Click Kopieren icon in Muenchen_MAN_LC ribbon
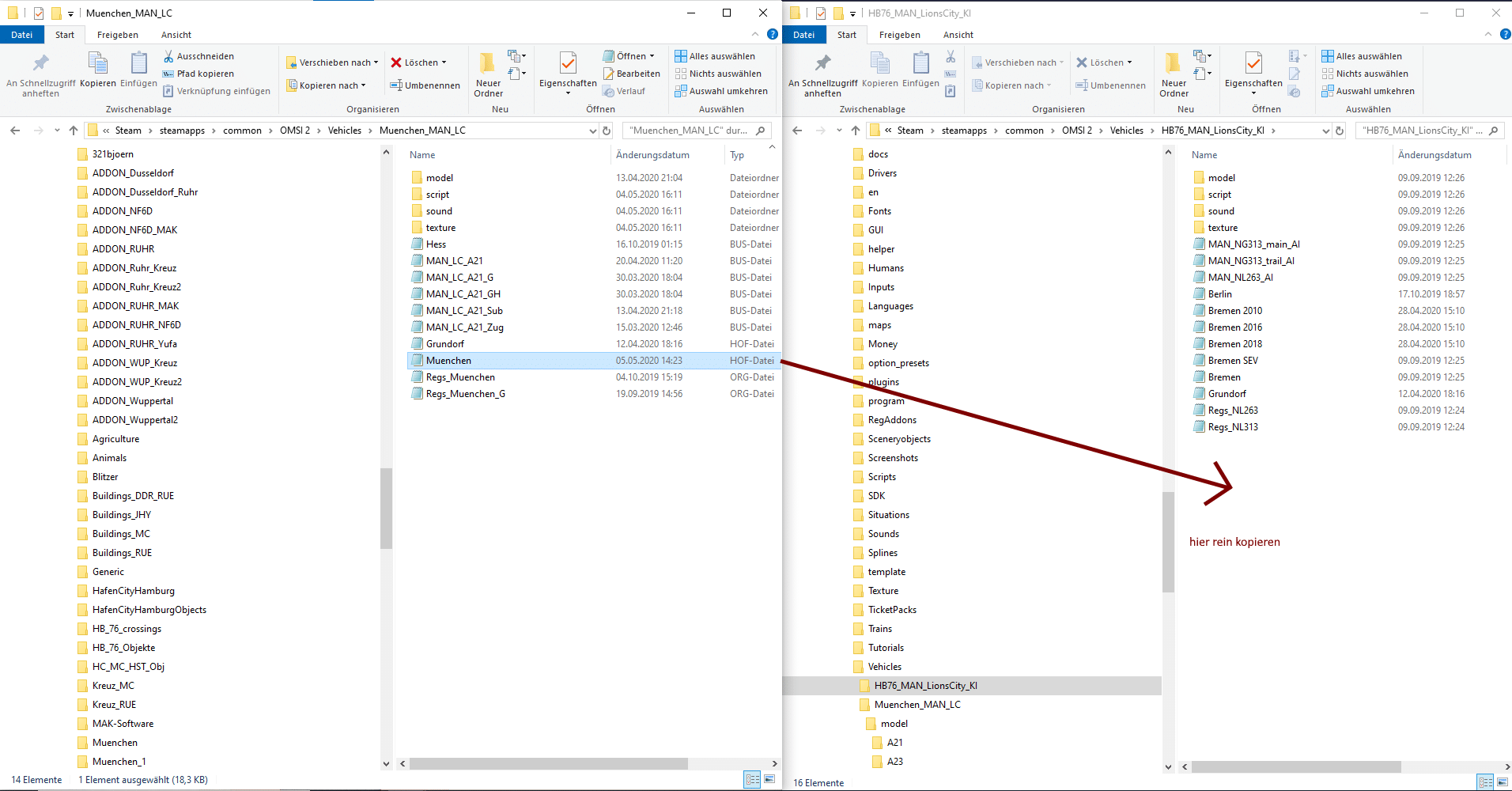Viewport: 1512px width, 791px height. (x=98, y=71)
